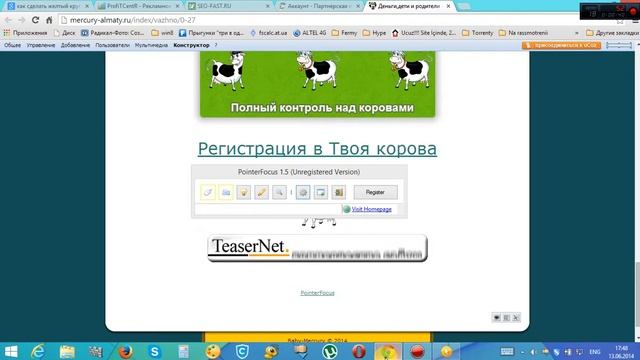Select the PointerFocus on-screen pen tool
The width and height of the screenshot is (640, 360).
[262, 192]
